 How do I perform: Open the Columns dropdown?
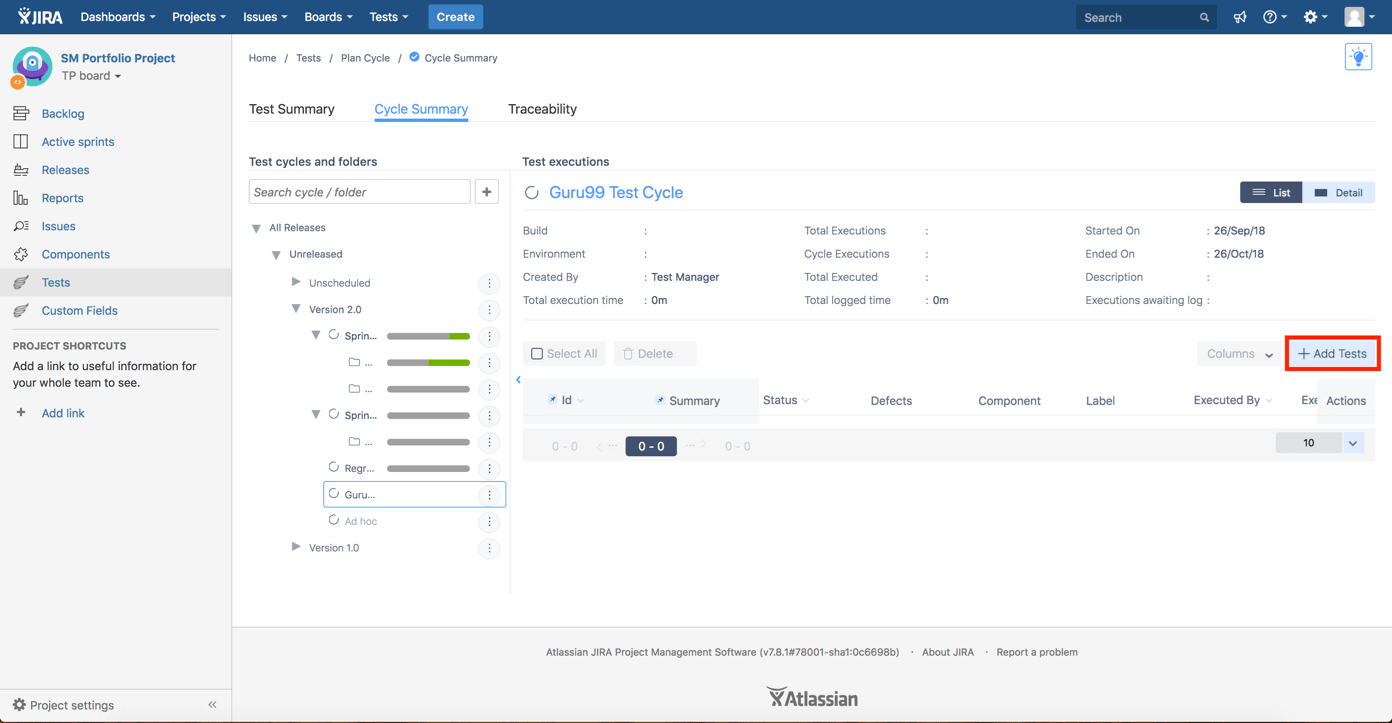tap(1238, 354)
